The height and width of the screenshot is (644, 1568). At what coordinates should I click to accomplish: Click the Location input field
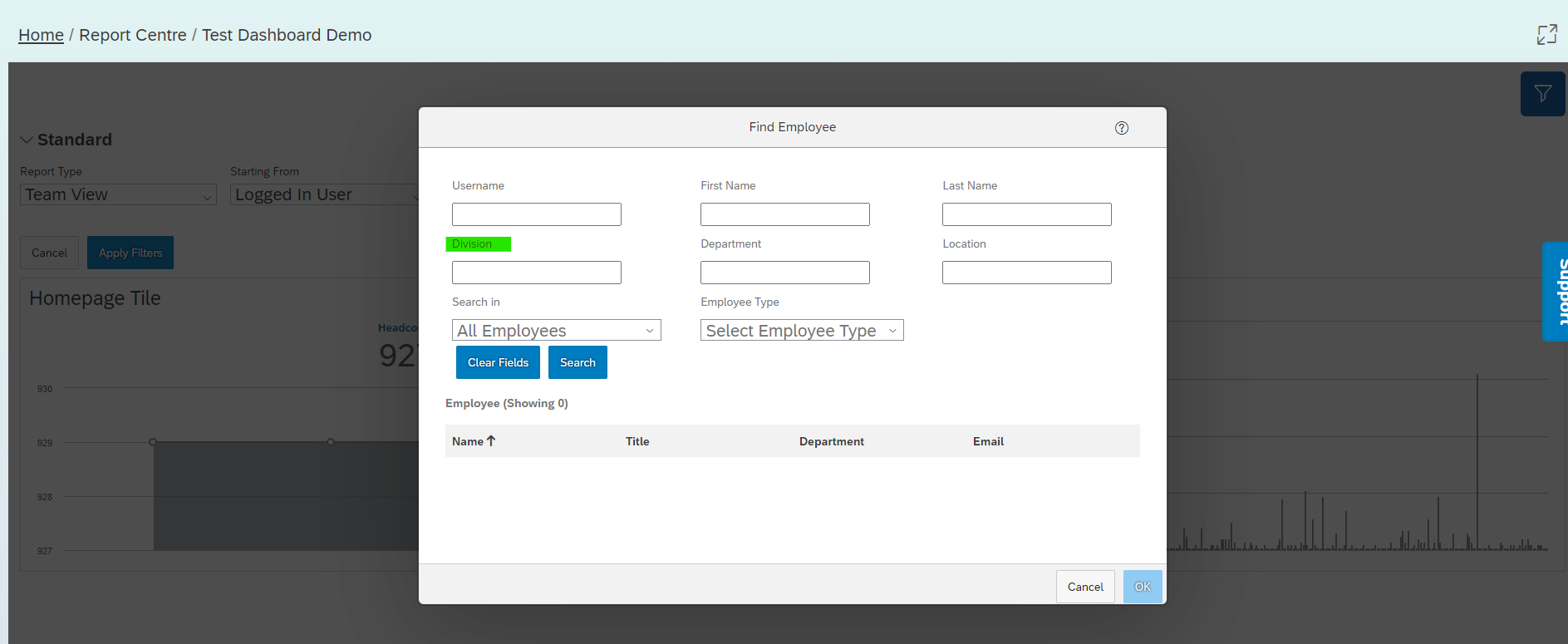point(1027,273)
